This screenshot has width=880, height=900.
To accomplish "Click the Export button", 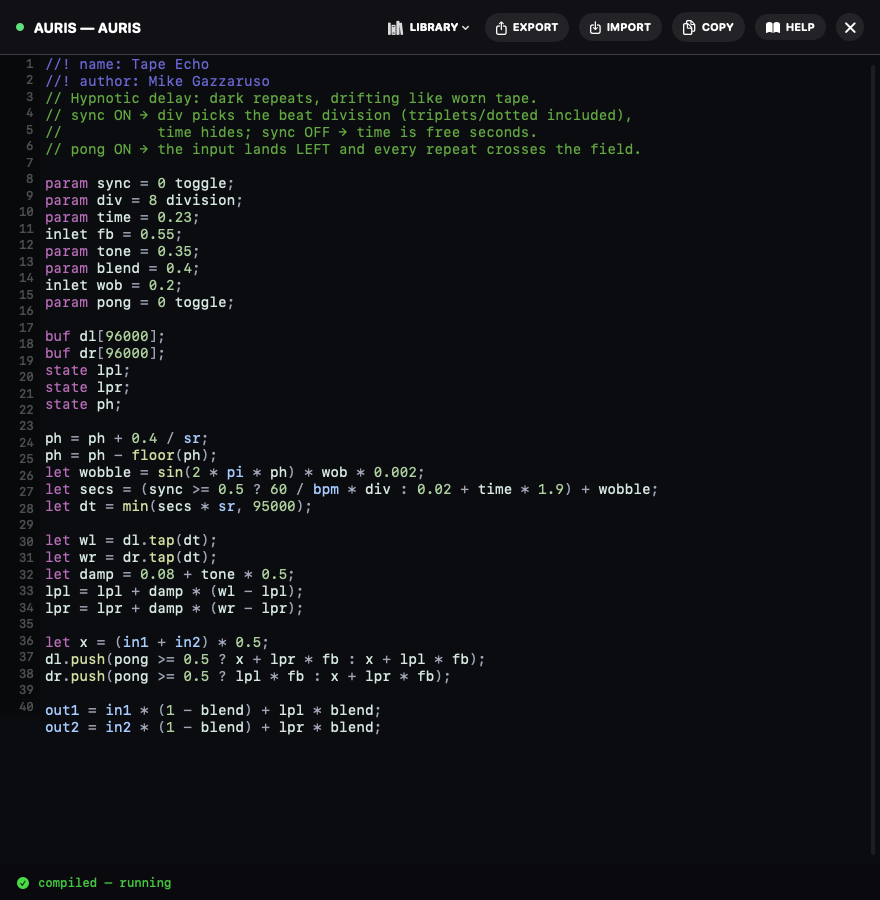I will pos(526,28).
